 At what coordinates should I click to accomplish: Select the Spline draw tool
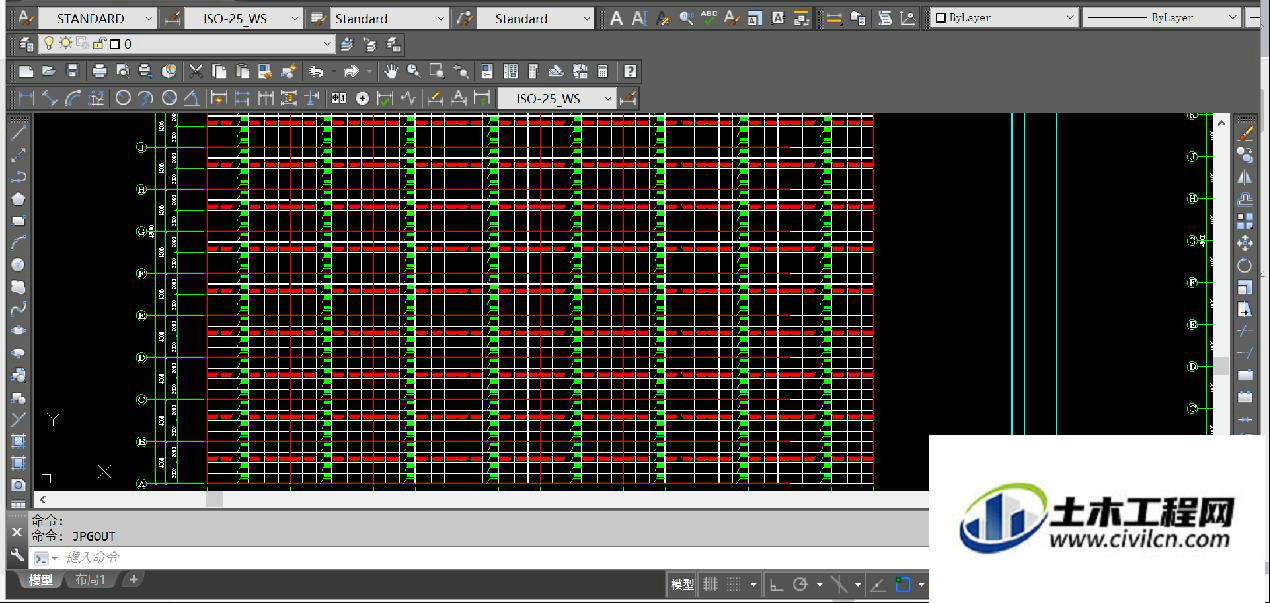[18, 308]
